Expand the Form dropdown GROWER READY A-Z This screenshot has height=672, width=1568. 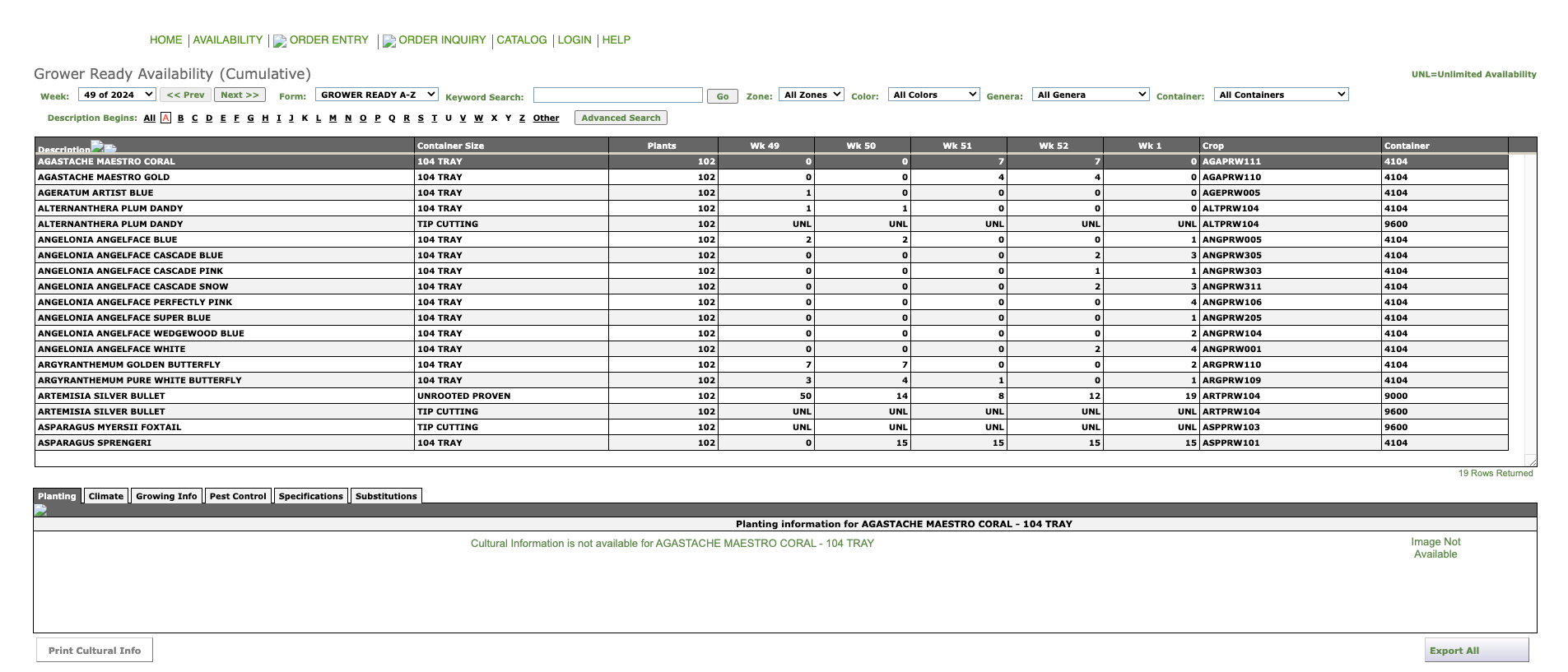(377, 95)
